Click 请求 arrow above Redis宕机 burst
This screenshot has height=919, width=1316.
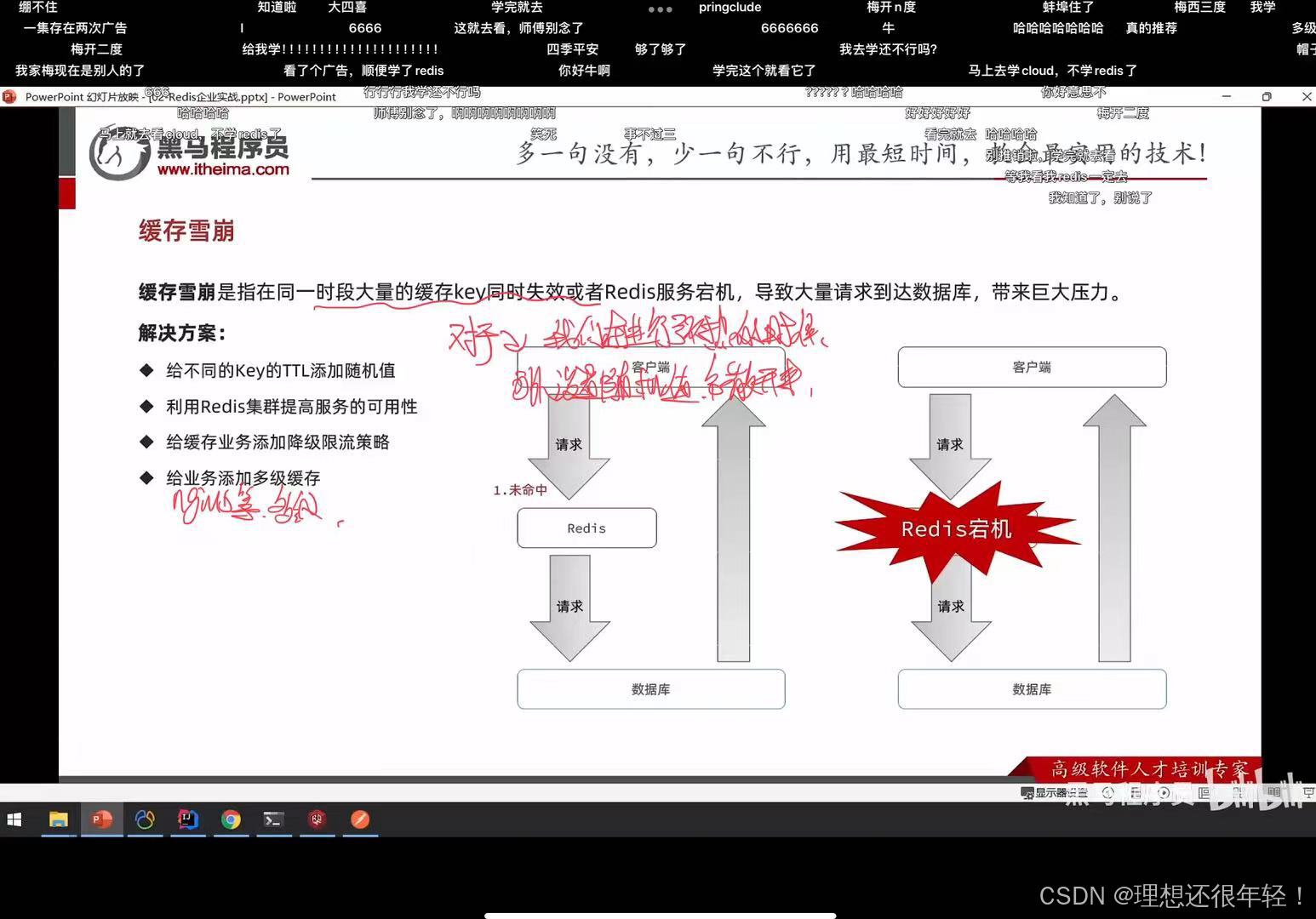[950, 445]
